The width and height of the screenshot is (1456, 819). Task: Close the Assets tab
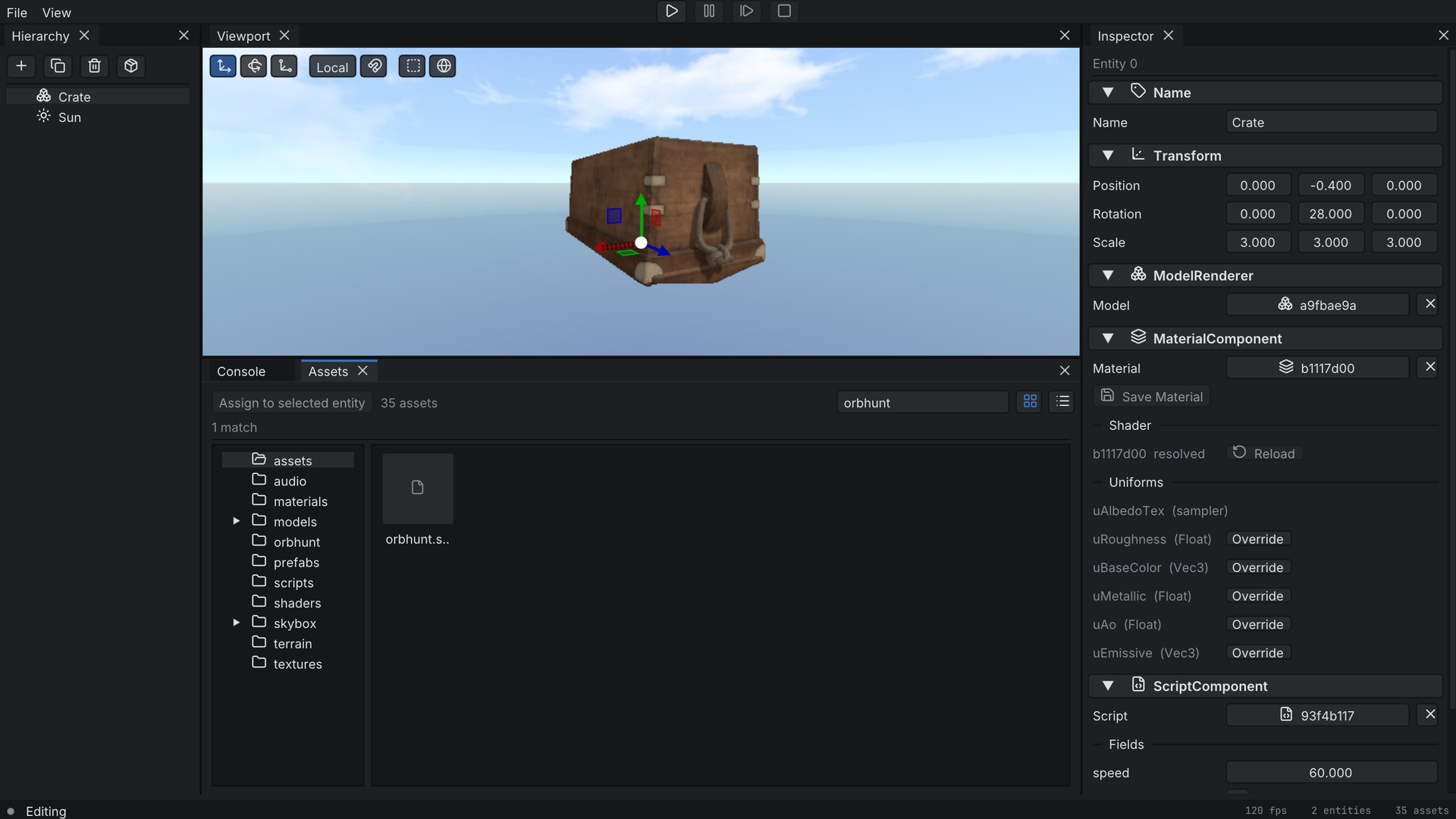[x=362, y=370]
